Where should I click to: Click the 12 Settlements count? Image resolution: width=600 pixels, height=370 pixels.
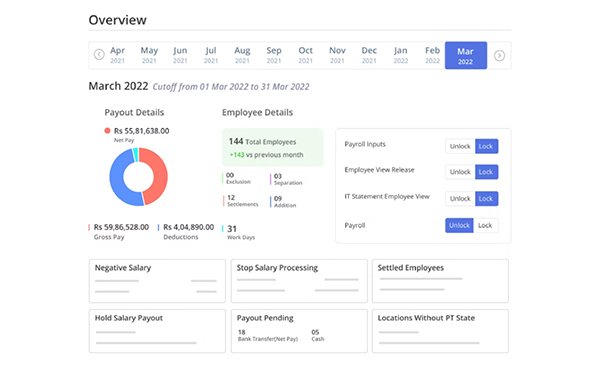pos(242,200)
